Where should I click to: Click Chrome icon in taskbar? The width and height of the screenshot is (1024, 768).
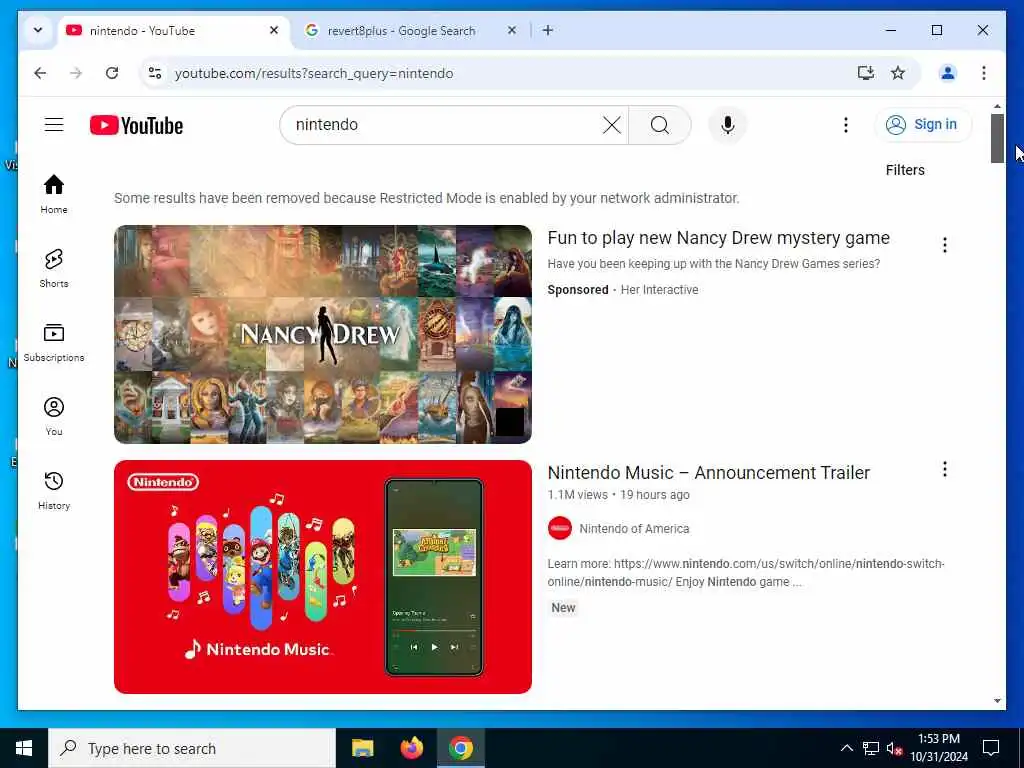(460, 748)
